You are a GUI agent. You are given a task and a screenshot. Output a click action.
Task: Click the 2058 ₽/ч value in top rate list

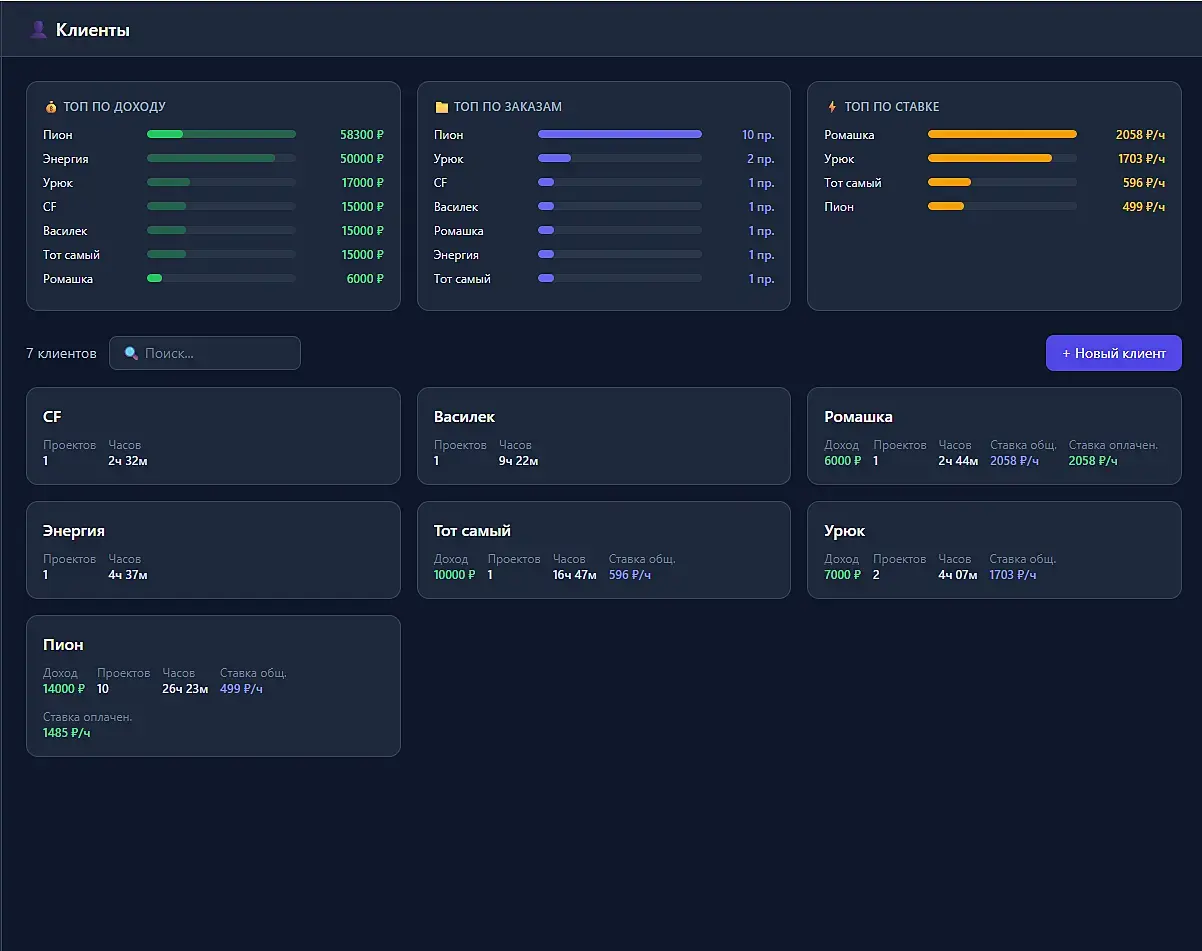pyautogui.click(x=1141, y=135)
